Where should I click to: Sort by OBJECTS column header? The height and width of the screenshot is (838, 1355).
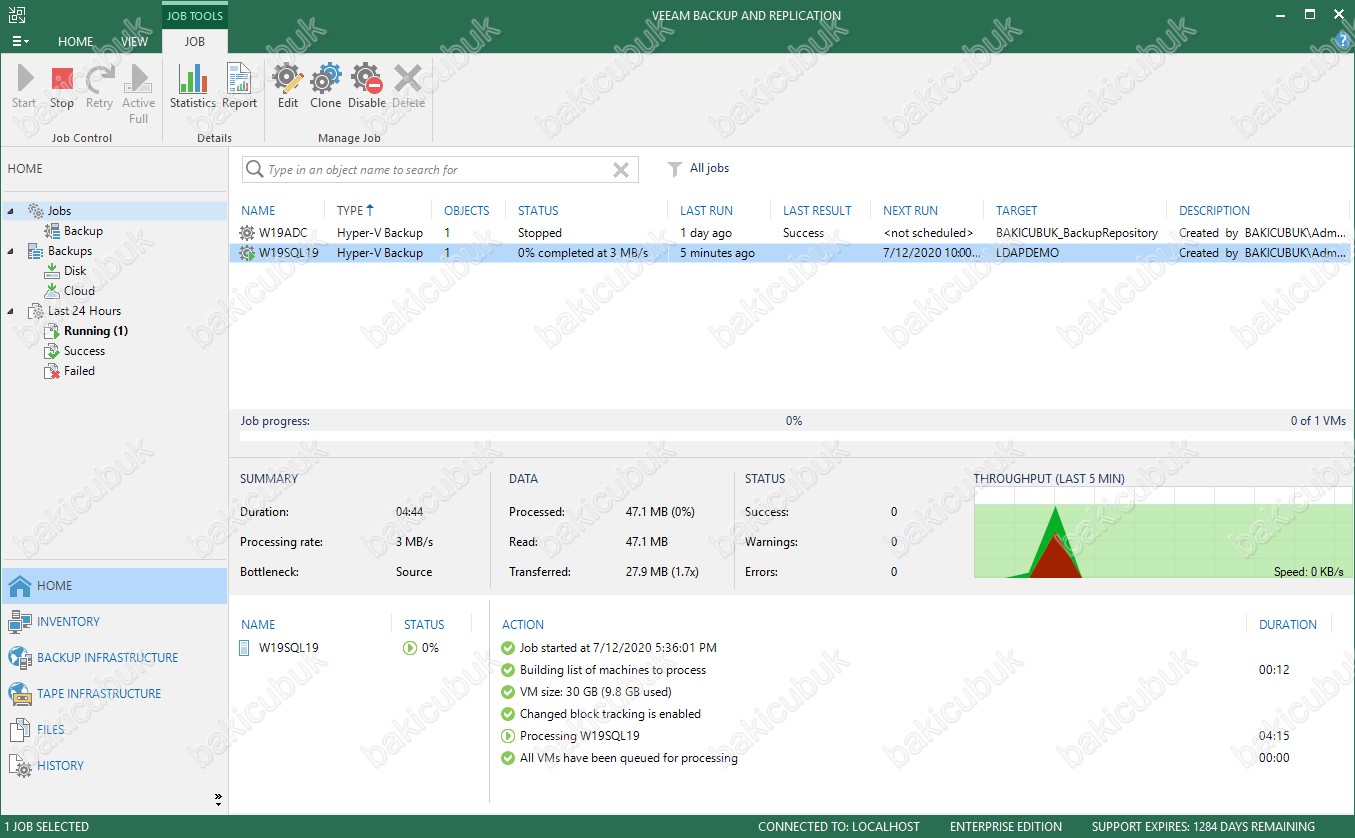[x=467, y=211]
